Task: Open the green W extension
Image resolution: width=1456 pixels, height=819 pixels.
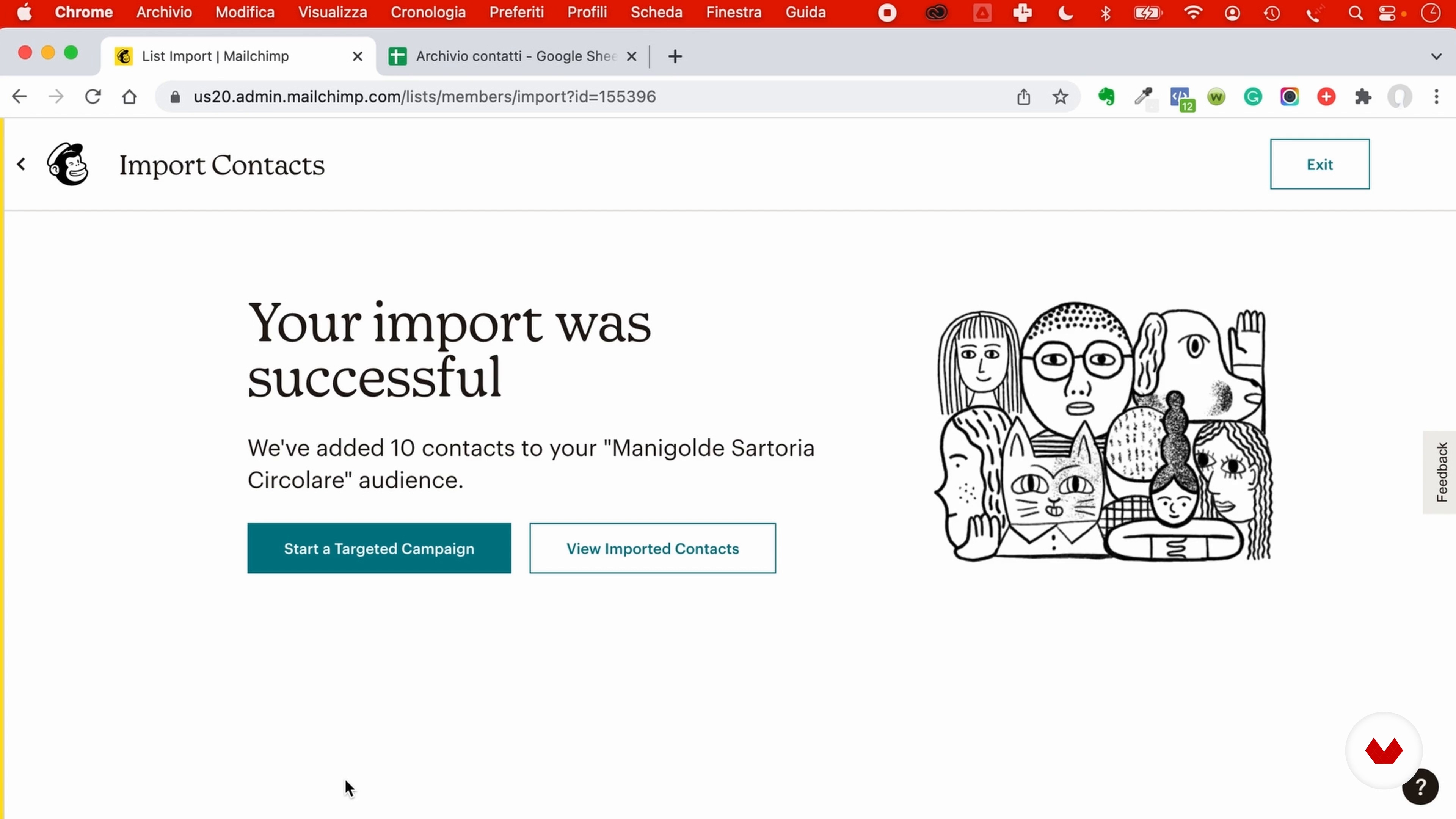Action: tap(1216, 97)
